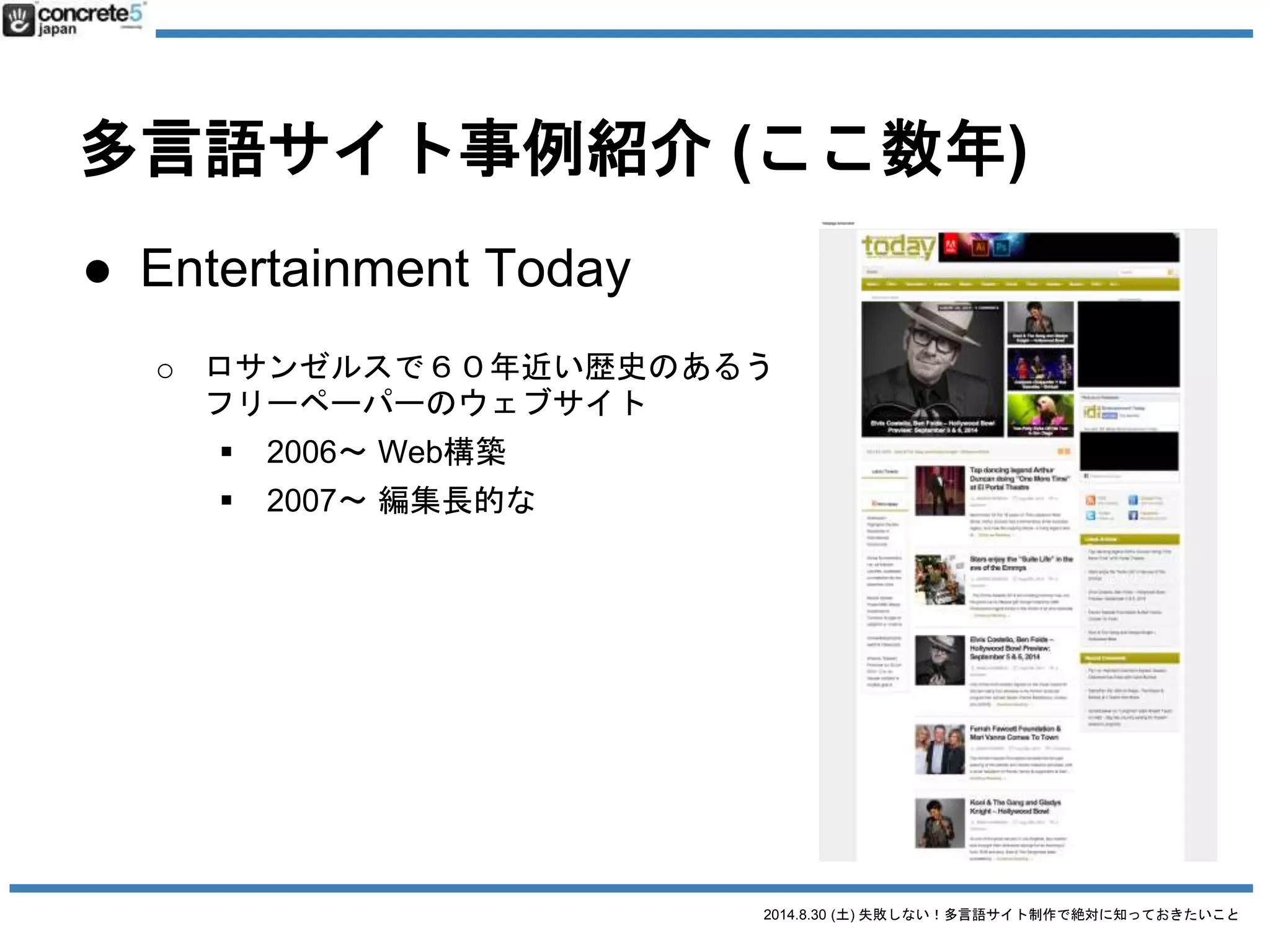1270x952 pixels.
Task: Open the 'Stars enjoy the Suite Life' headline
Action: 1021,563
